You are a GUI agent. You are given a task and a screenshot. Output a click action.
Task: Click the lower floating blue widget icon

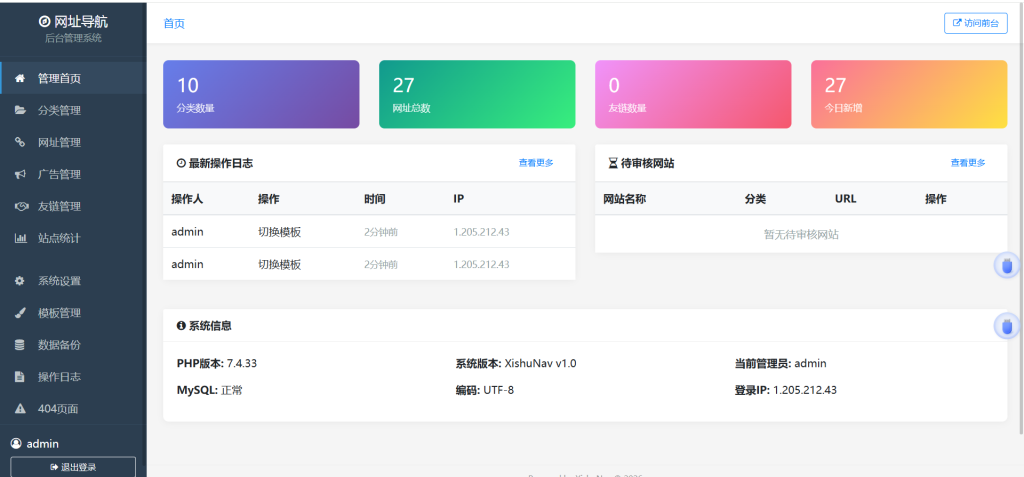(1006, 326)
